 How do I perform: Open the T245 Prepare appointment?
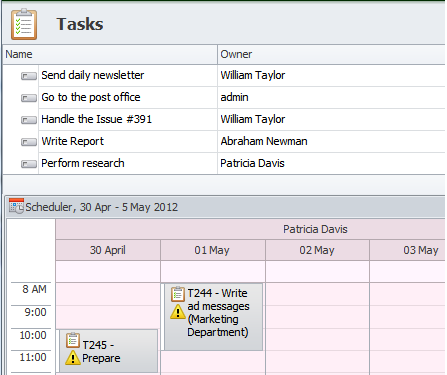(x=108, y=351)
